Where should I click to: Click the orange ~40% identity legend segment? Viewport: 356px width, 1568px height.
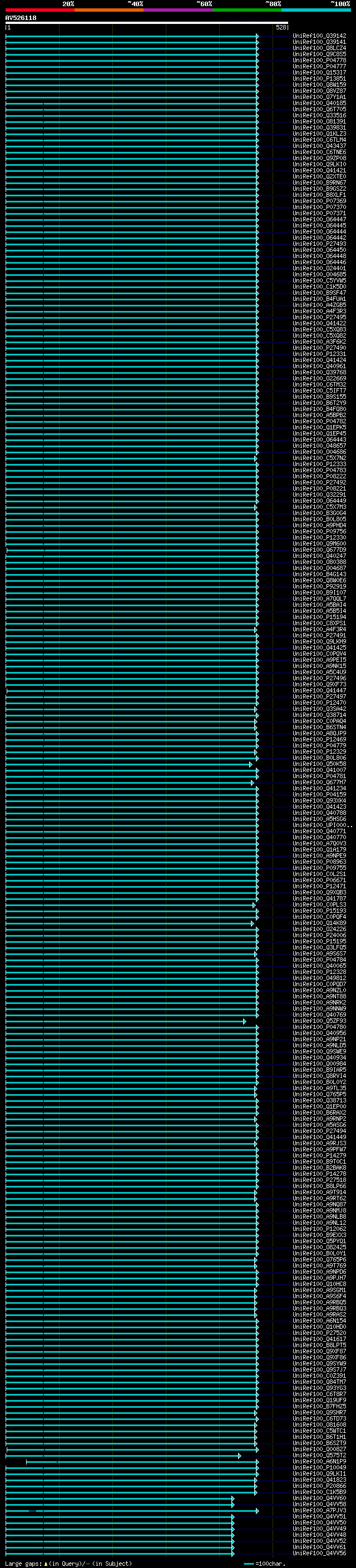[x=109, y=10]
